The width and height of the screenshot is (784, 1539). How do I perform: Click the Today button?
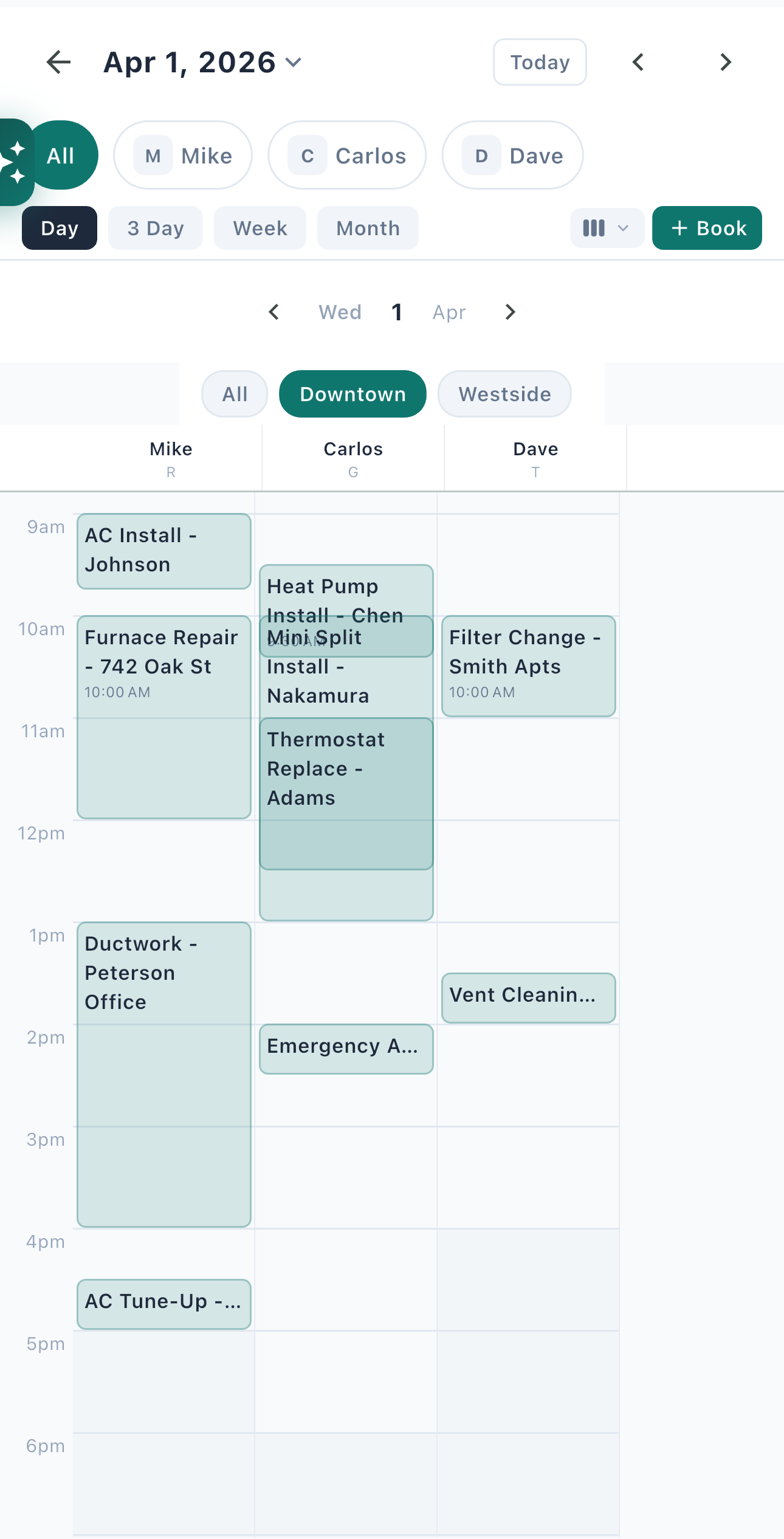(x=540, y=62)
